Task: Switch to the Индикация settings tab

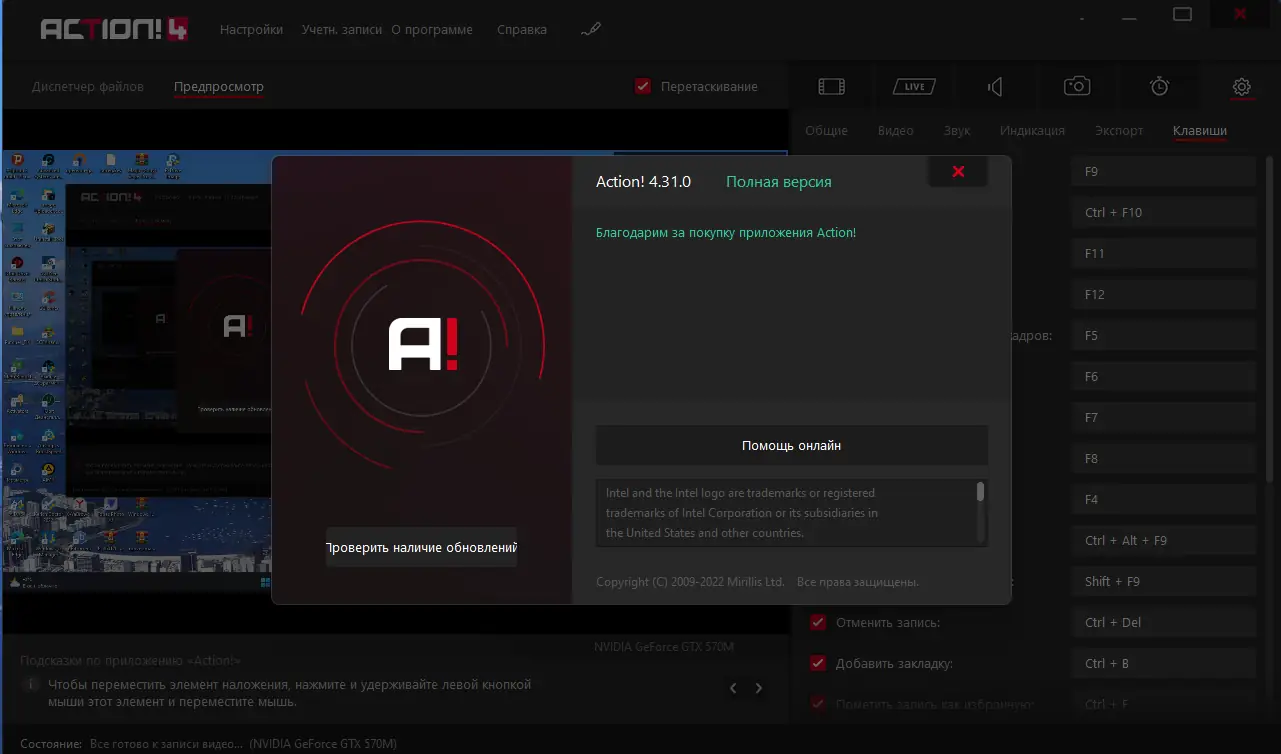Action: tap(1032, 131)
